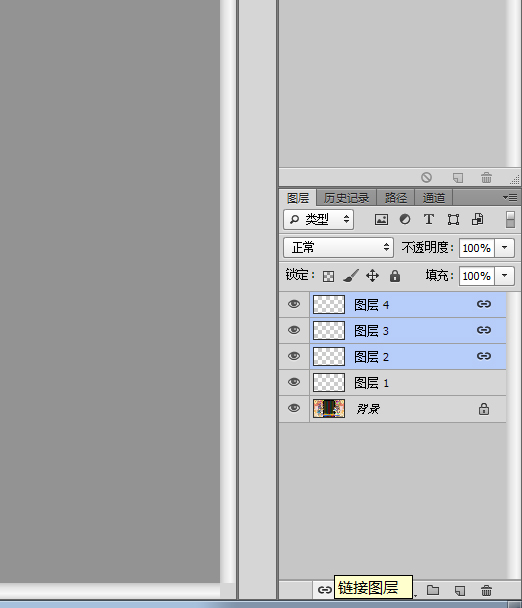522x608 pixels.
Task: Click the type layer filter icon
Action: tap(429, 219)
